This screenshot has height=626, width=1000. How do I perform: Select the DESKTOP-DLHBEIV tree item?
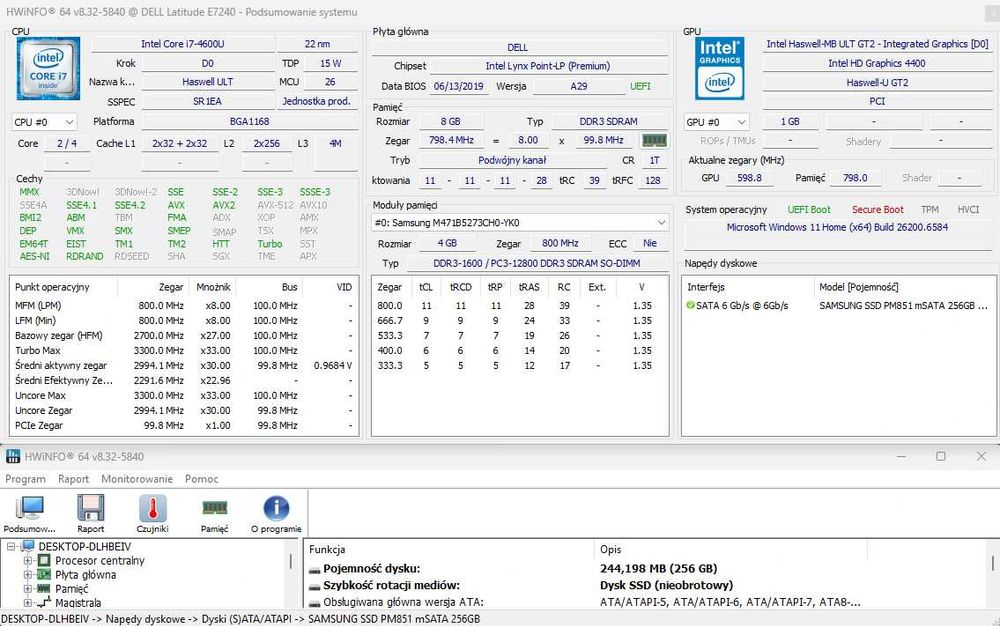coord(85,546)
